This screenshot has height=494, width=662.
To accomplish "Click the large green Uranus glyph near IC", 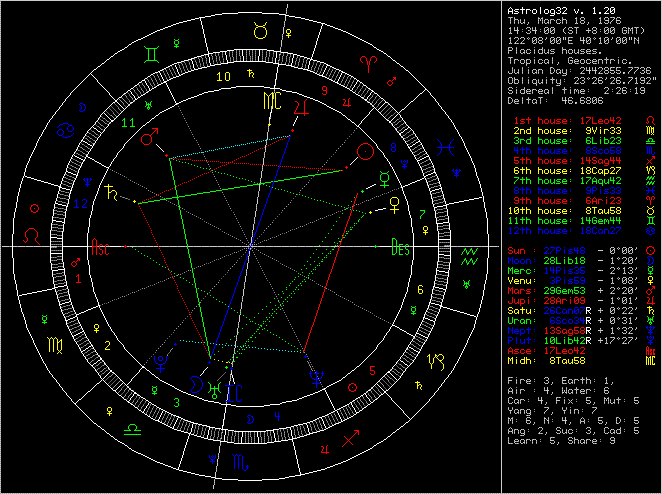I will coord(215,389).
